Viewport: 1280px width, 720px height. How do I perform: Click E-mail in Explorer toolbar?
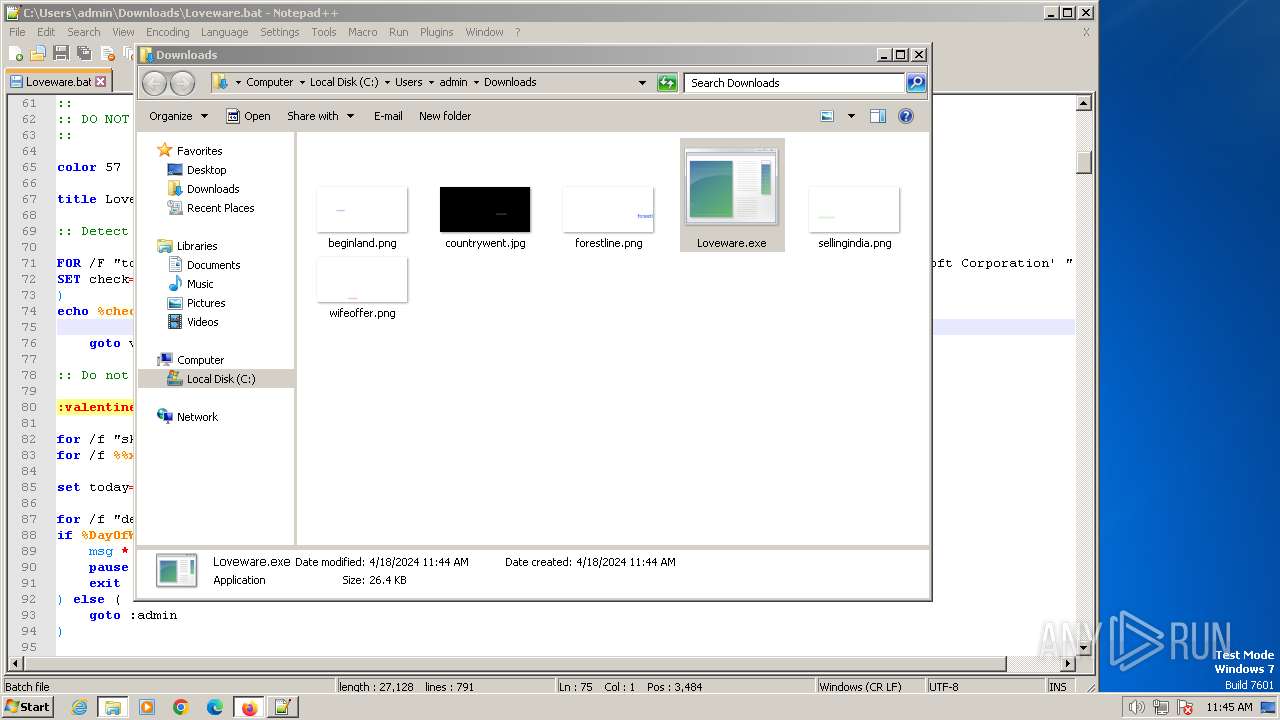(x=388, y=116)
